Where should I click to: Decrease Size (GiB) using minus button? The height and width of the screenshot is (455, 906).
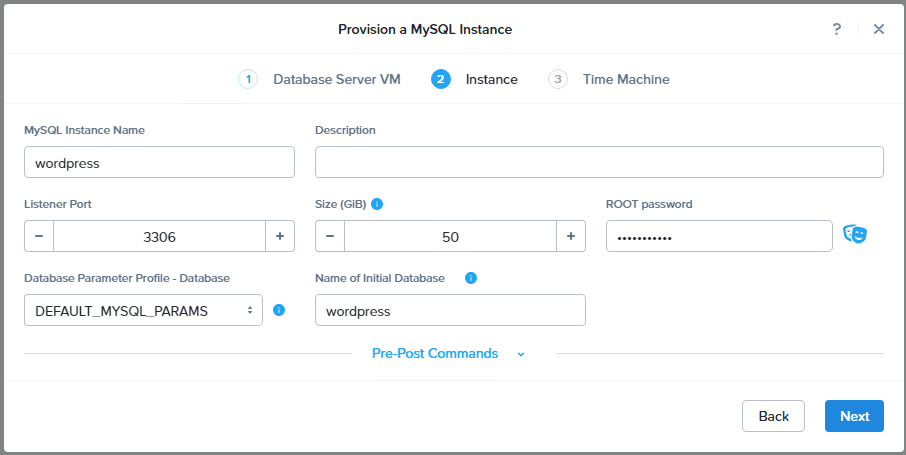(x=330, y=236)
